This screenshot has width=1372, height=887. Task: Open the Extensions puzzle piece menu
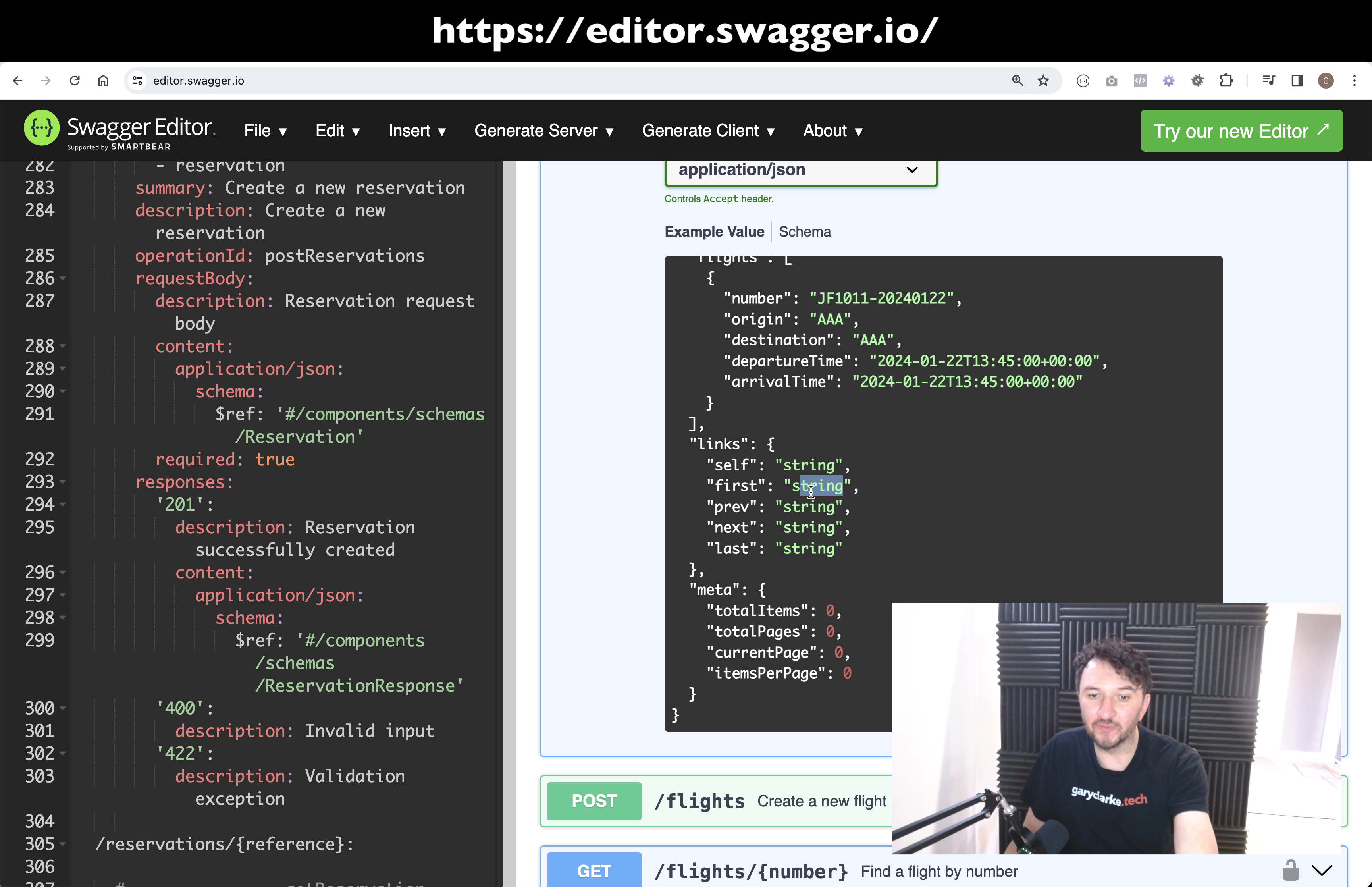[x=1226, y=81]
